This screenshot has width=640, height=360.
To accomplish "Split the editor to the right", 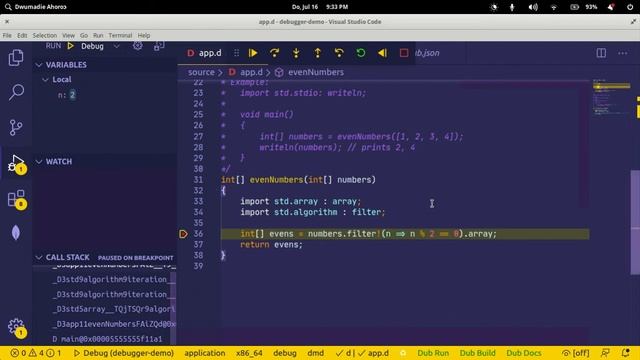I will [x=601, y=53].
